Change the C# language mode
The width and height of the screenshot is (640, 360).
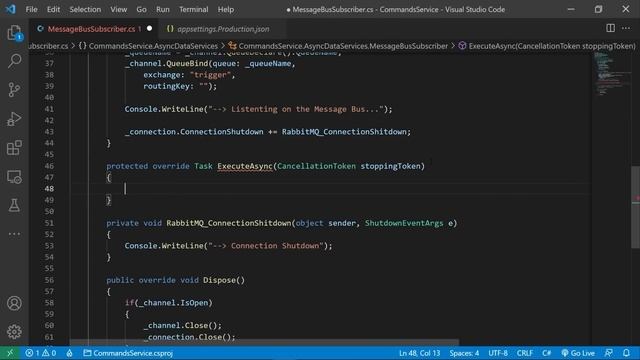click(x=547, y=353)
